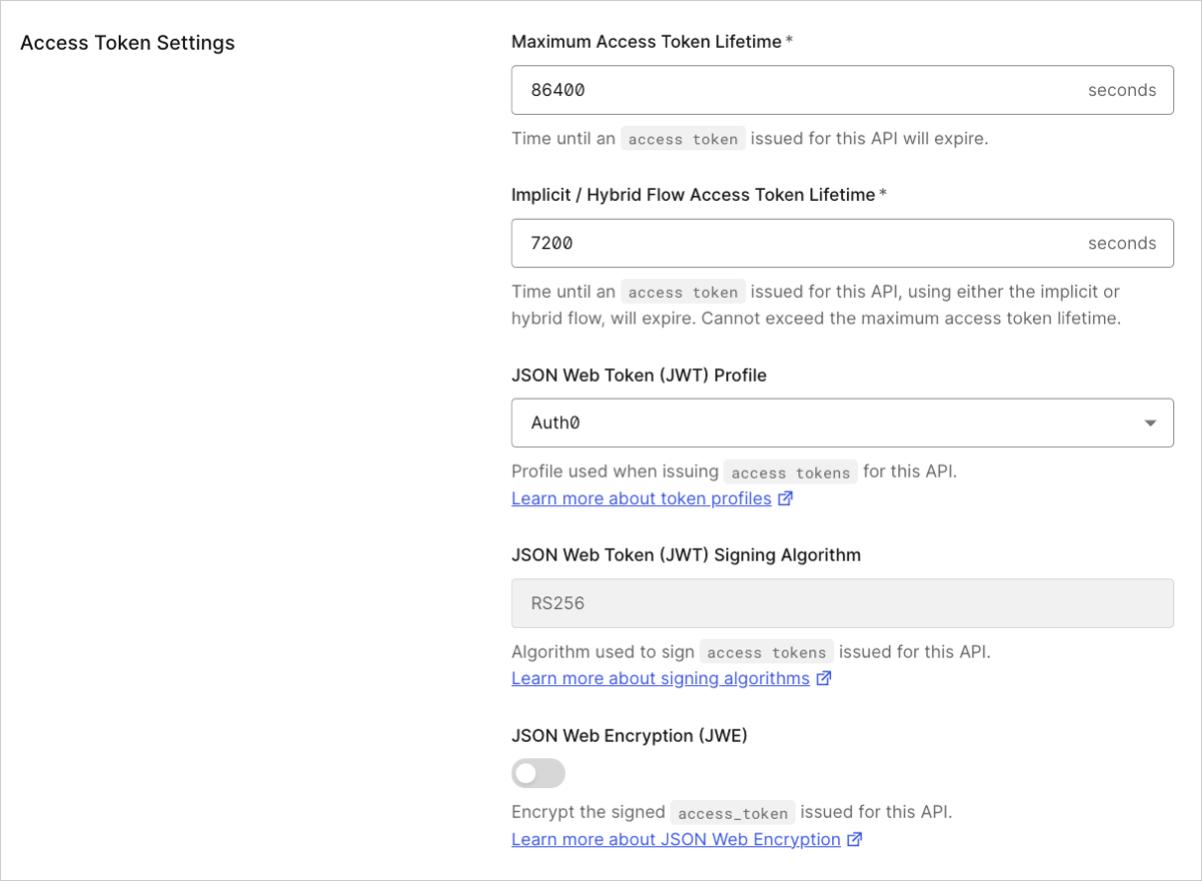Click the 'seconds' suffix in the 7200 field
The height and width of the screenshot is (881, 1202).
coord(1122,243)
